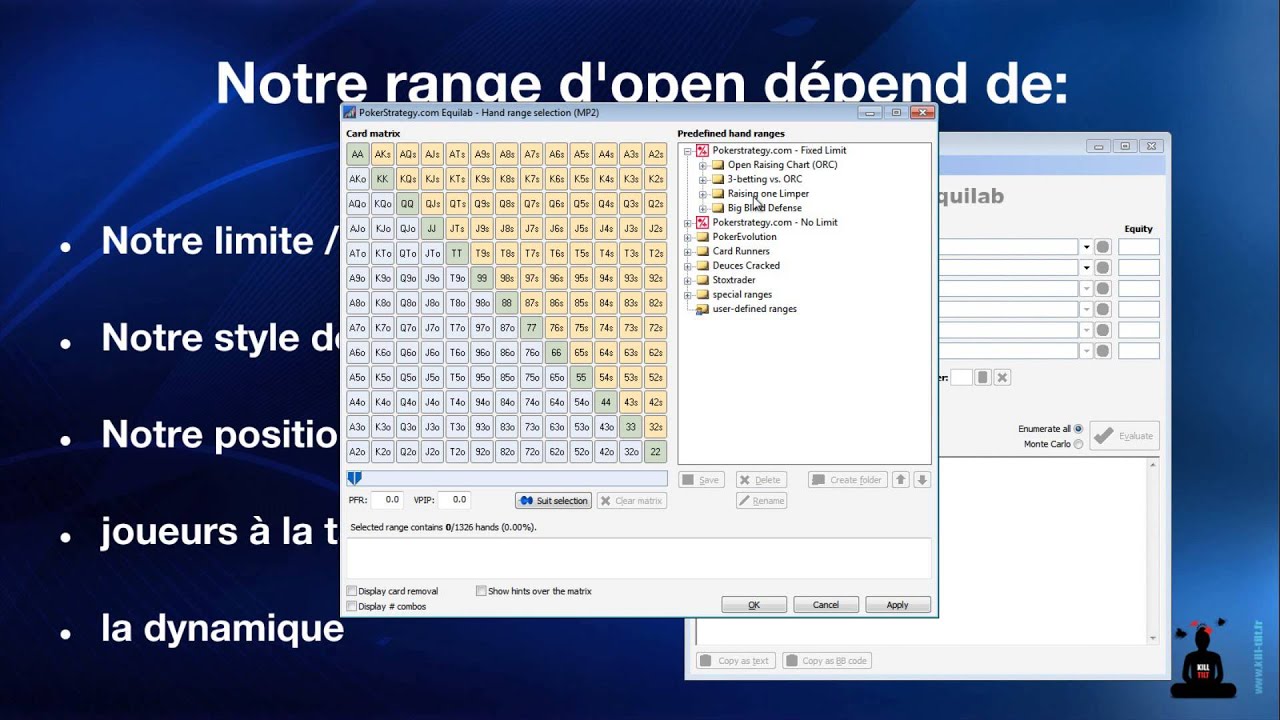Image resolution: width=1280 pixels, height=720 pixels.
Task: Click the Equilab icon in dialog title bar
Action: pos(350,113)
